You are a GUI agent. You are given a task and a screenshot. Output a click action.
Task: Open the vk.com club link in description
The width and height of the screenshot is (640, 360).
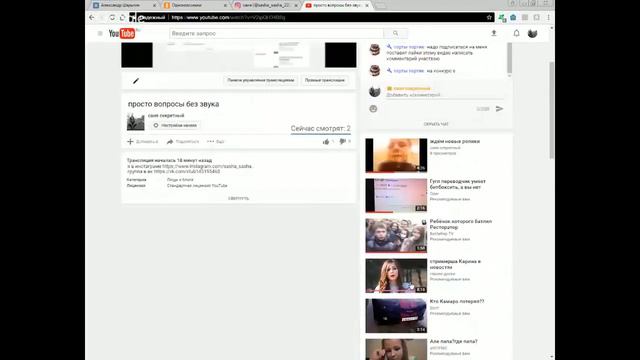pyautogui.click(x=187, y=171)
